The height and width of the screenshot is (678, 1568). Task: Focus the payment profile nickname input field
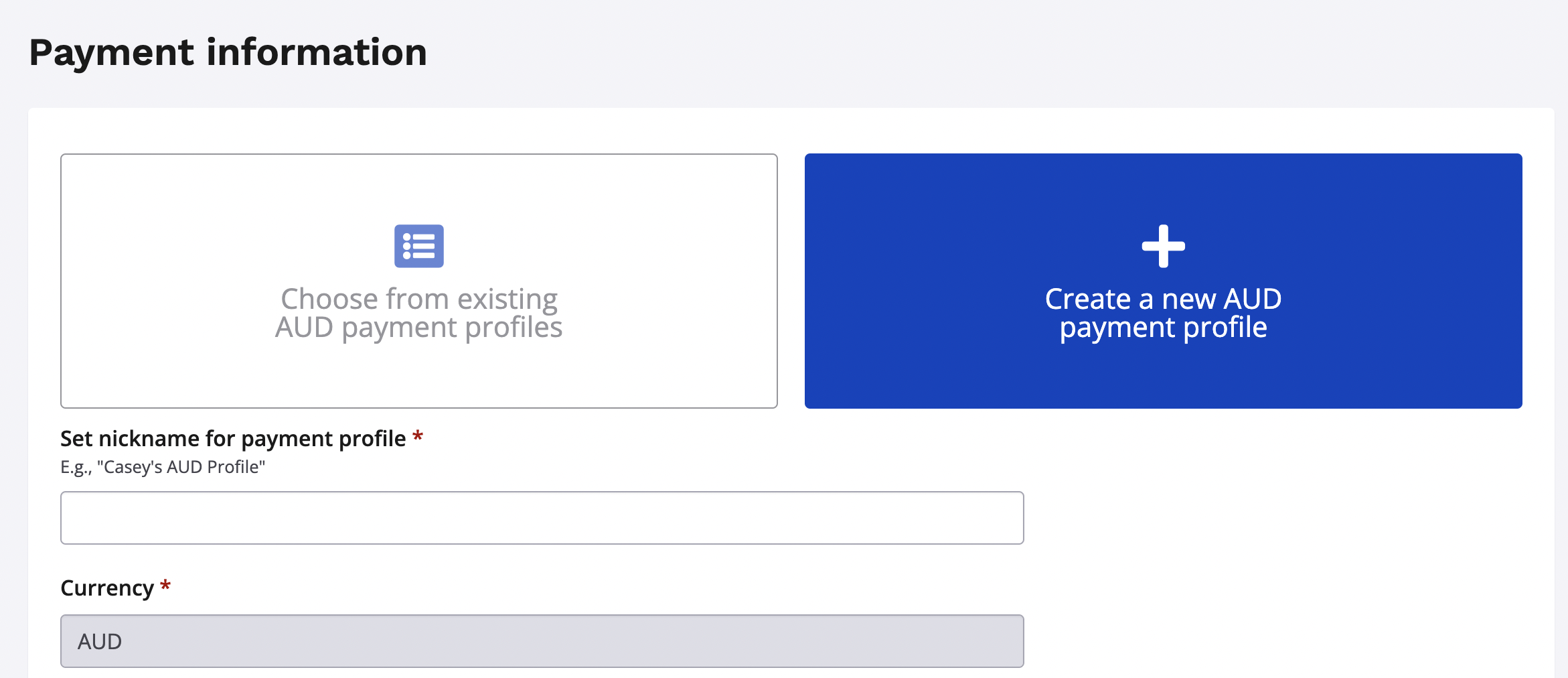542,518
